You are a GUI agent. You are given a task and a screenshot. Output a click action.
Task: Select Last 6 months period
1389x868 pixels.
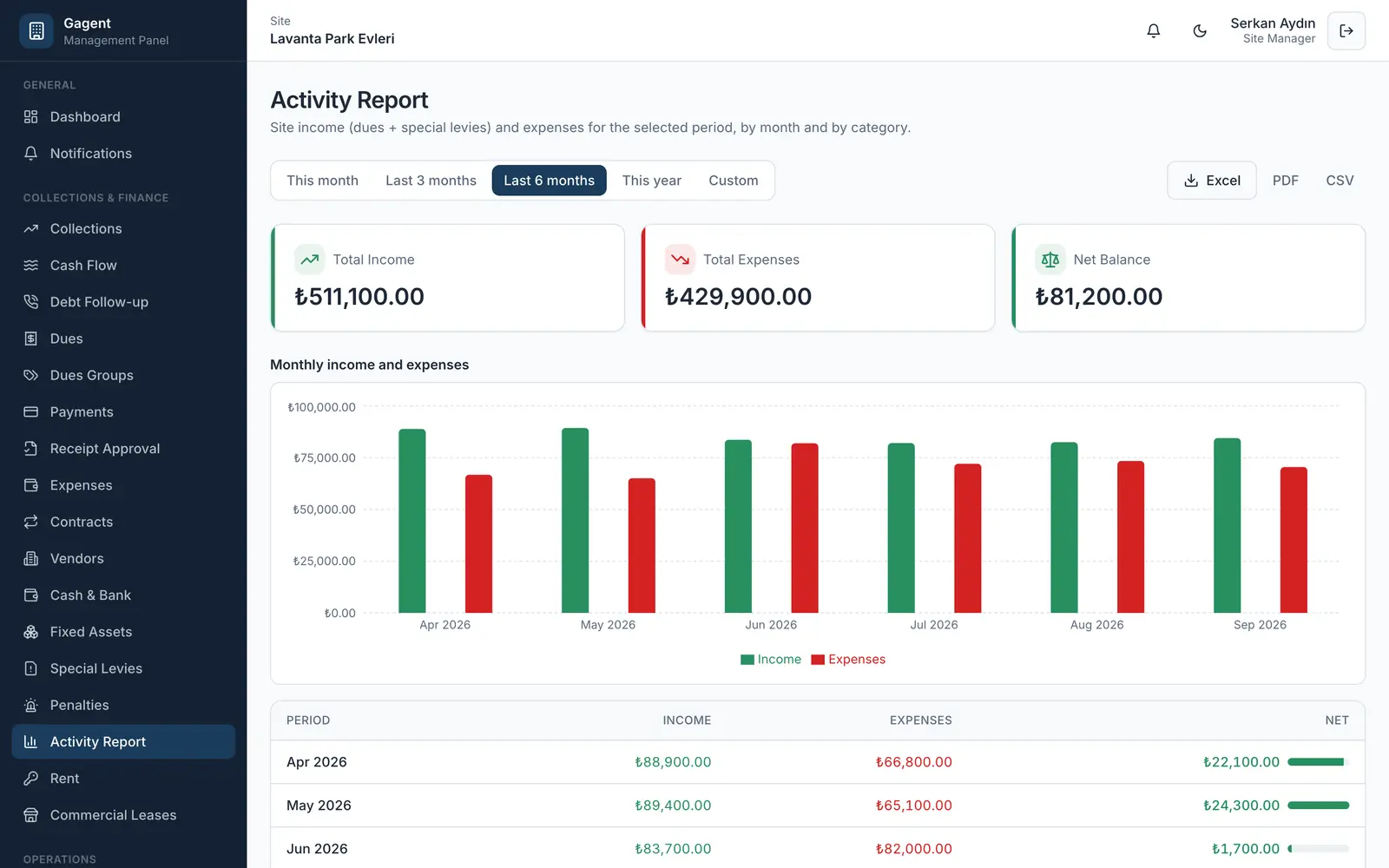point(549,181)
